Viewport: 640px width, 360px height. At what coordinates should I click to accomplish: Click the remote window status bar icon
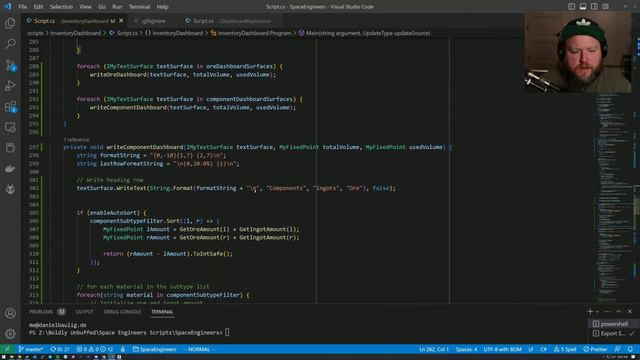tap(7, 349)
